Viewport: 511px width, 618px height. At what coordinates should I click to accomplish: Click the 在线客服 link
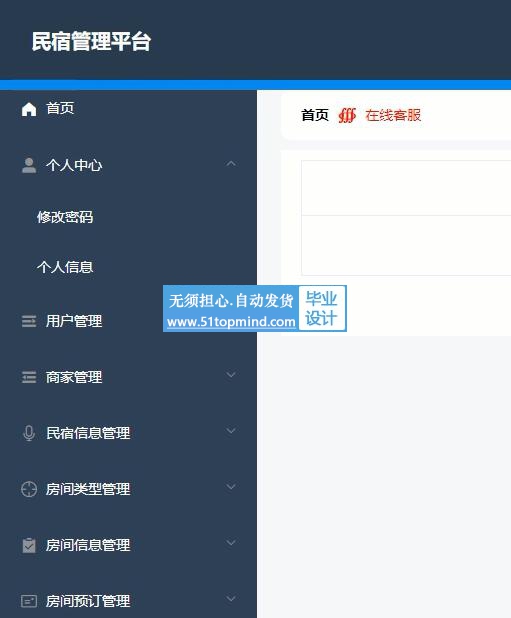pos(393,115)
